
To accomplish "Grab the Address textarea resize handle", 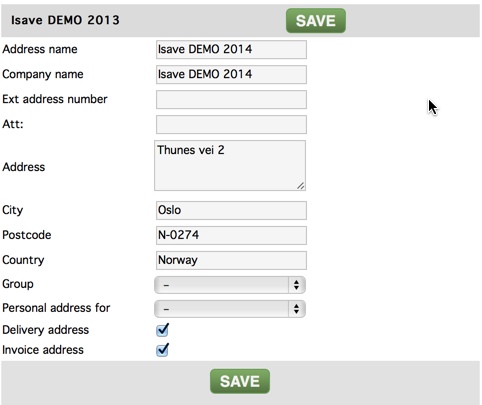I will [301, 186].
